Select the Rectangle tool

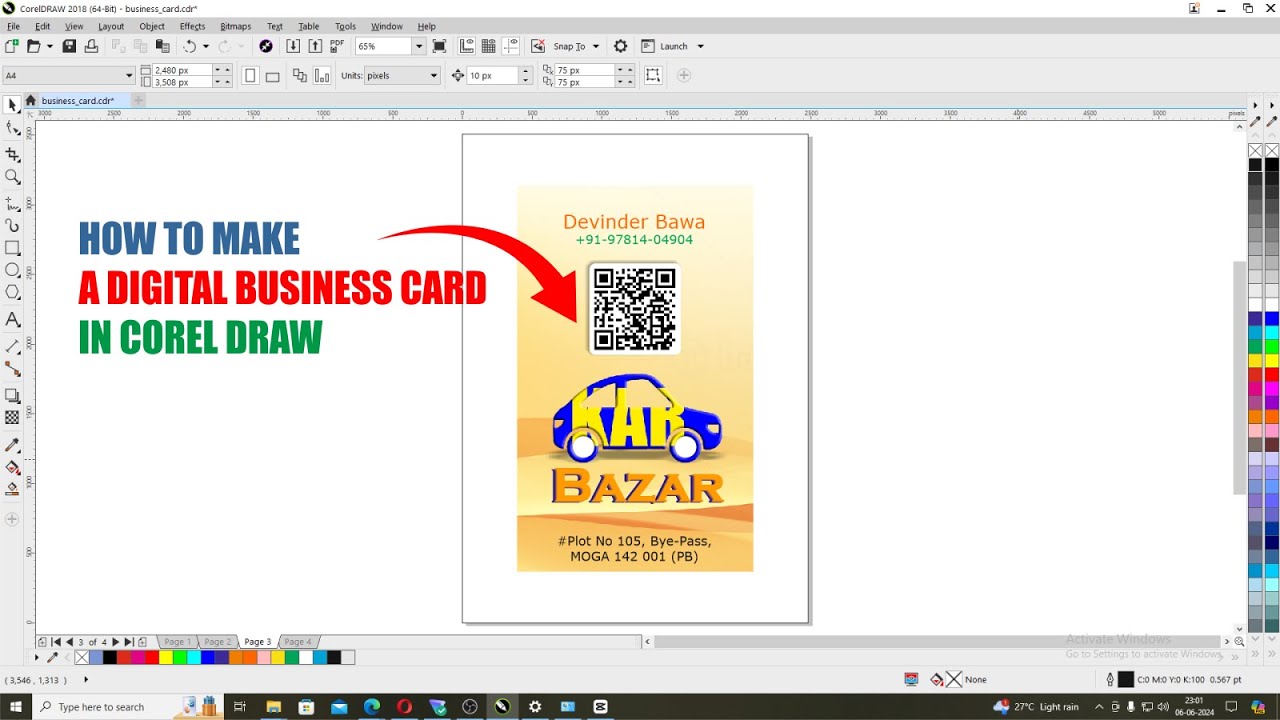click(12, 248)
